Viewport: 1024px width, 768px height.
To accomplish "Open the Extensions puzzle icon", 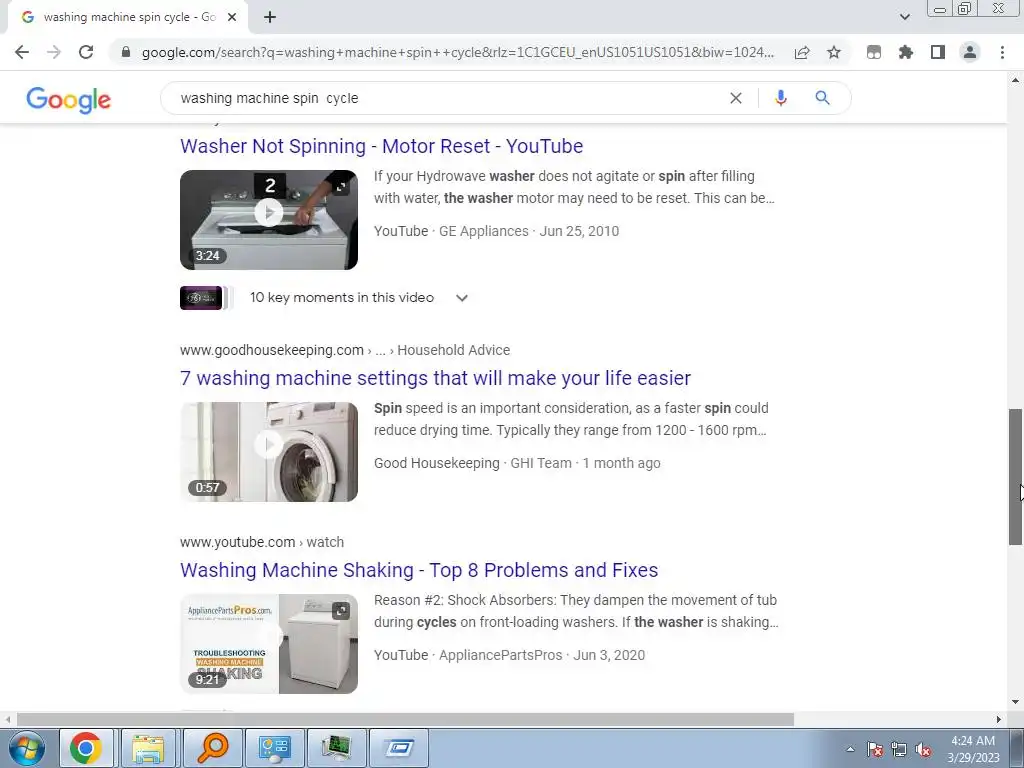I will tap(906, 52).
